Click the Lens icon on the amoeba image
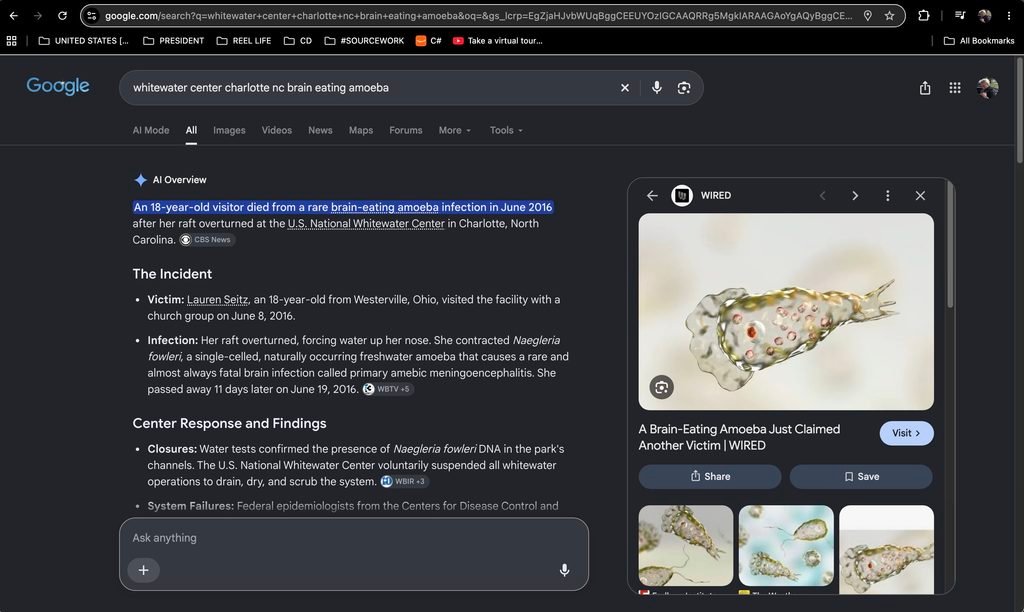 pos(662,387)
